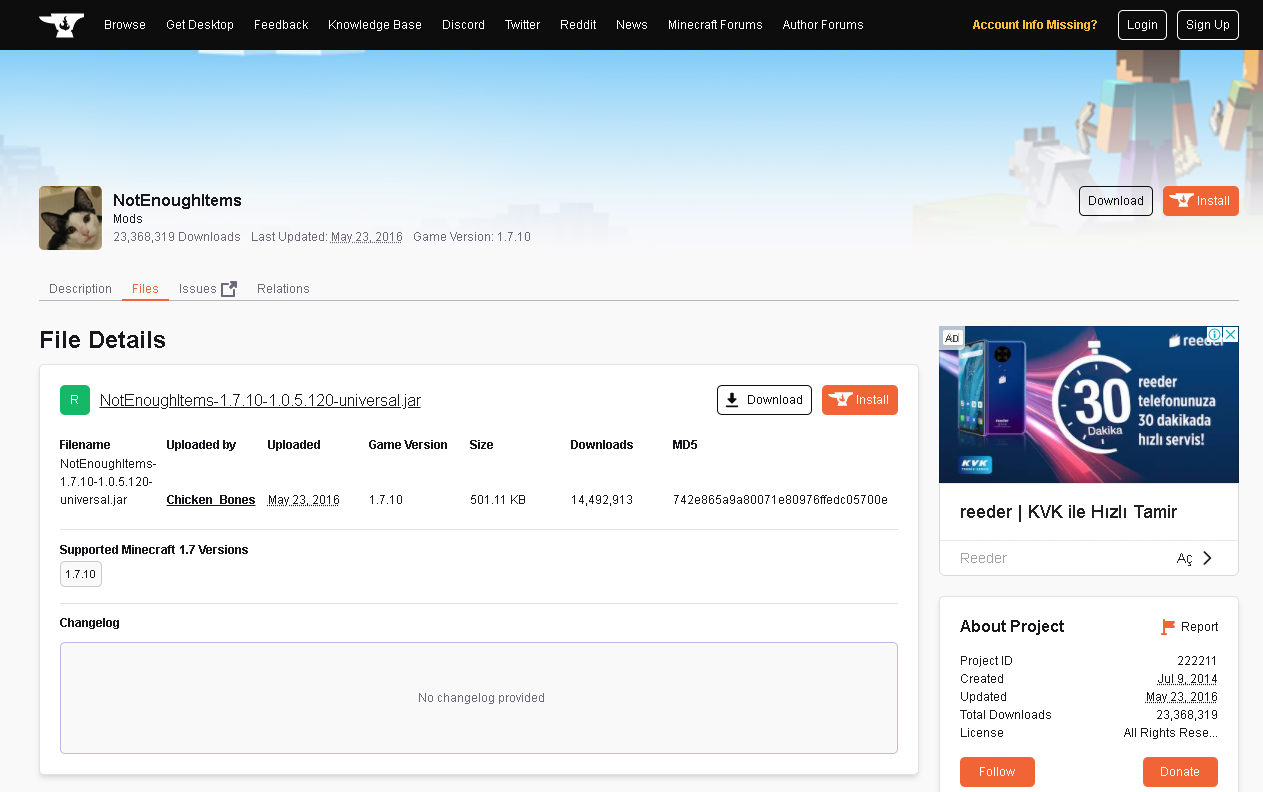Install the file from the File Details card
Image resolution: width=1263 pixels, height=792 pixels.
coord(860,400)
